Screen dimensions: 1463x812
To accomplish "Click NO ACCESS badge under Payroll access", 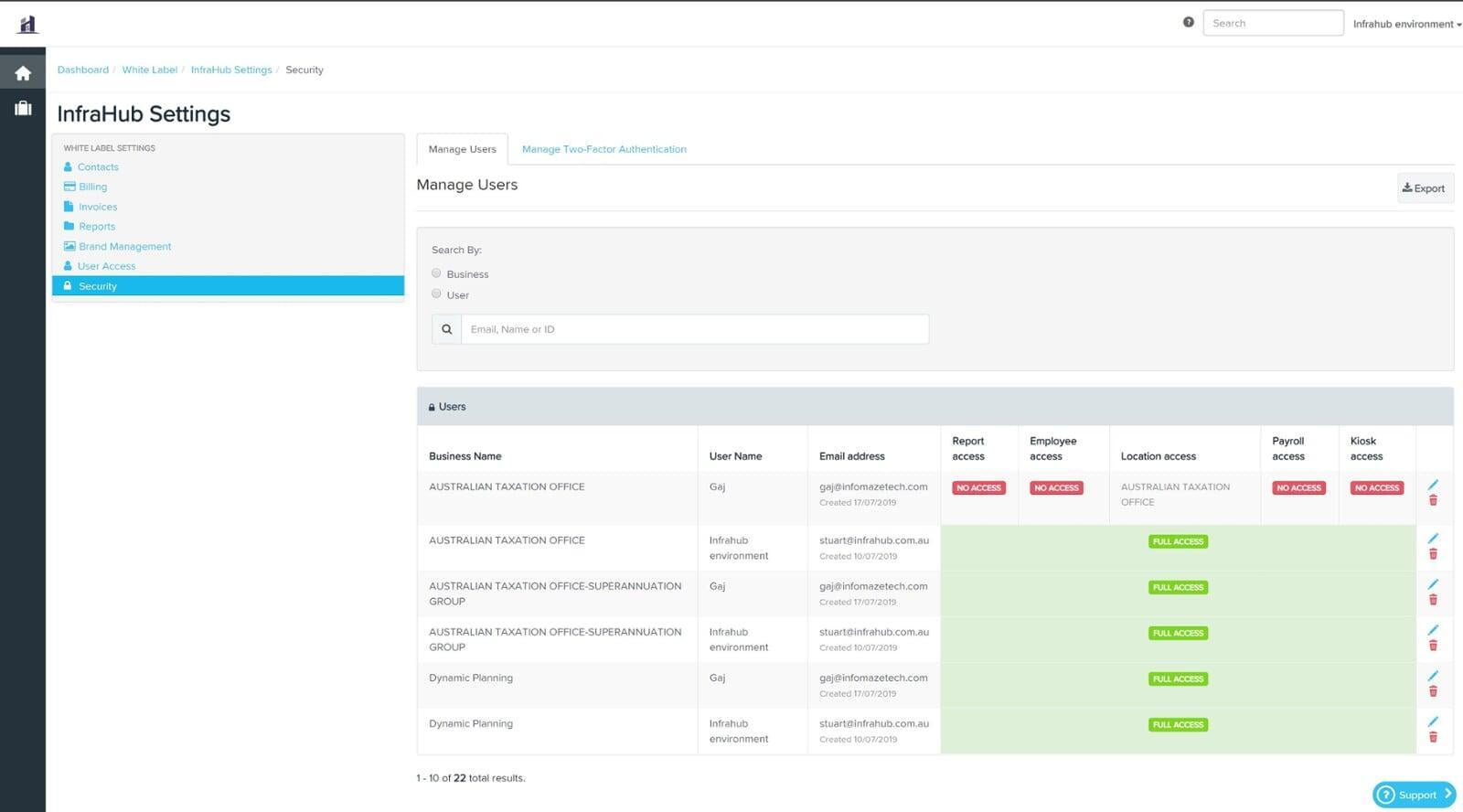I will click(x=1298, y=487).
